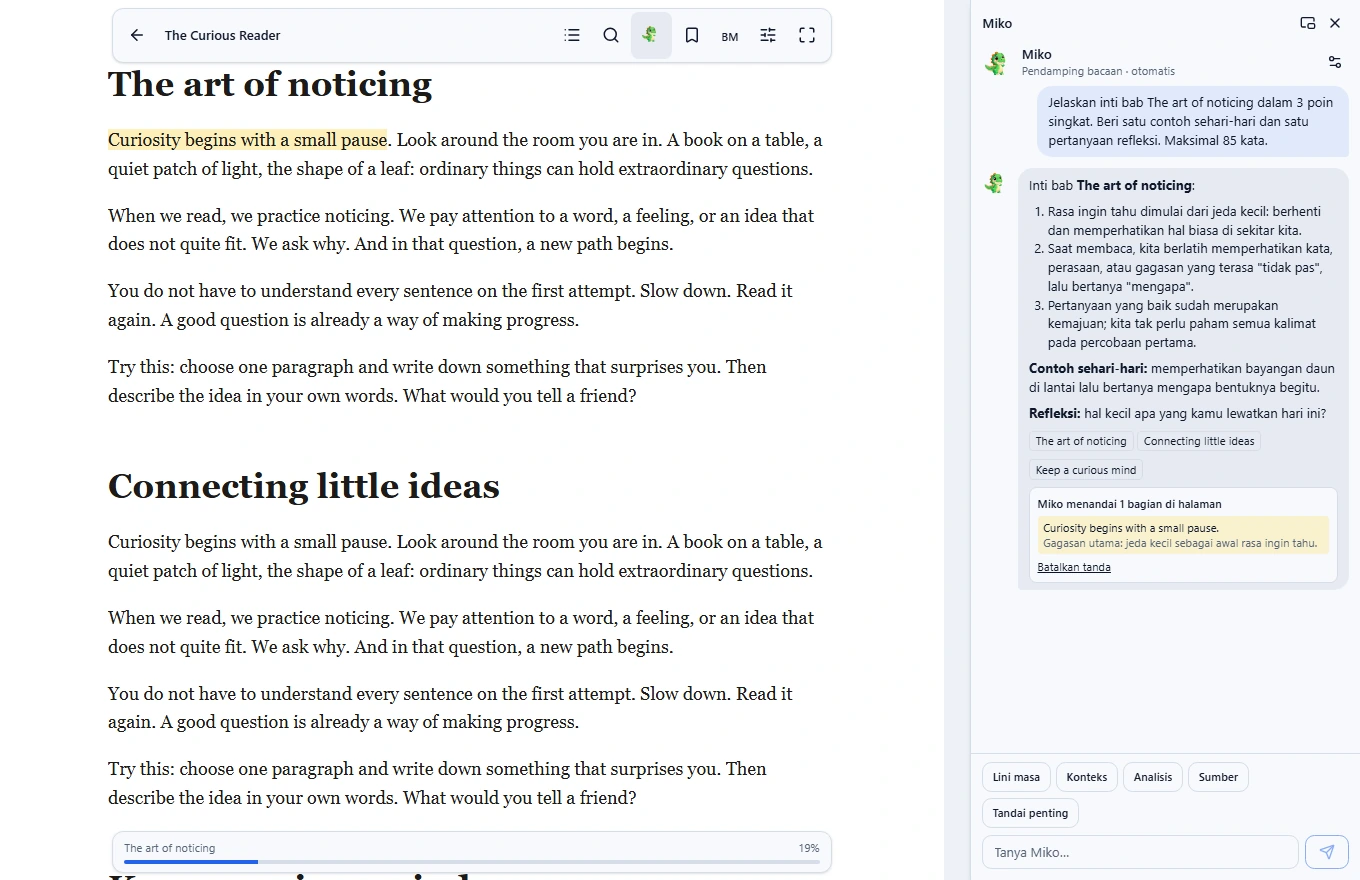Go back using the arrow icon

point(137,35)
